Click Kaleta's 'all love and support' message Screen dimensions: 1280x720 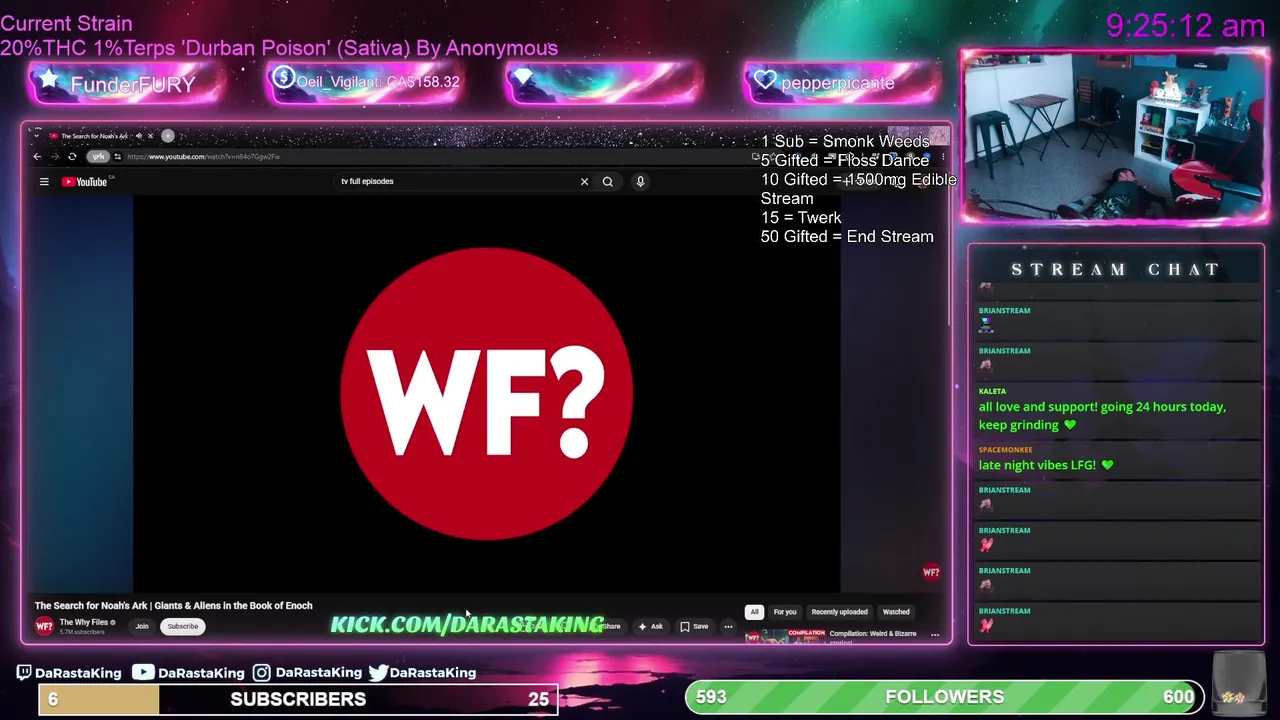[x=1102, y=416]
